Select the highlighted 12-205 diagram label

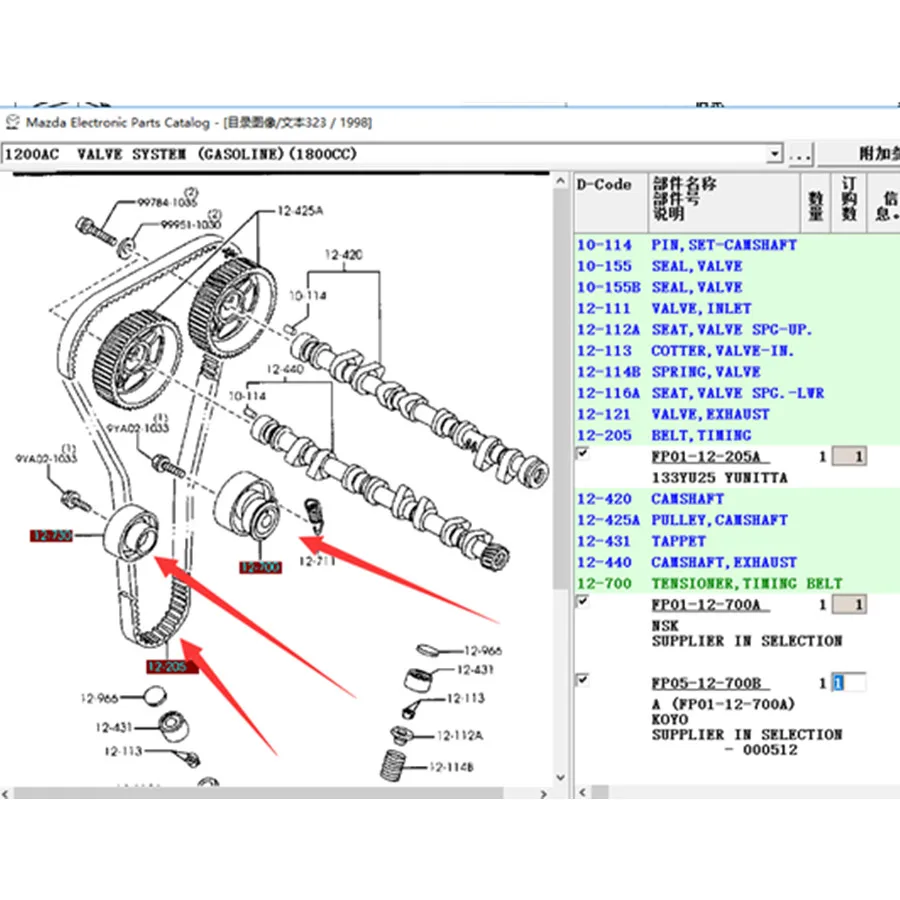(x=173, y=667)
